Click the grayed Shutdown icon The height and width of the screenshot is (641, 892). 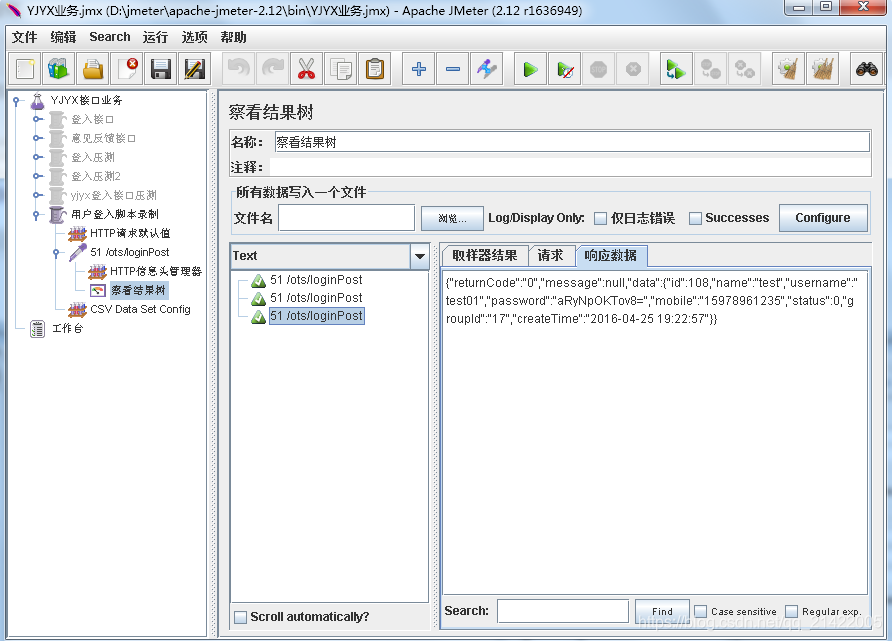[x=633, y=69]
